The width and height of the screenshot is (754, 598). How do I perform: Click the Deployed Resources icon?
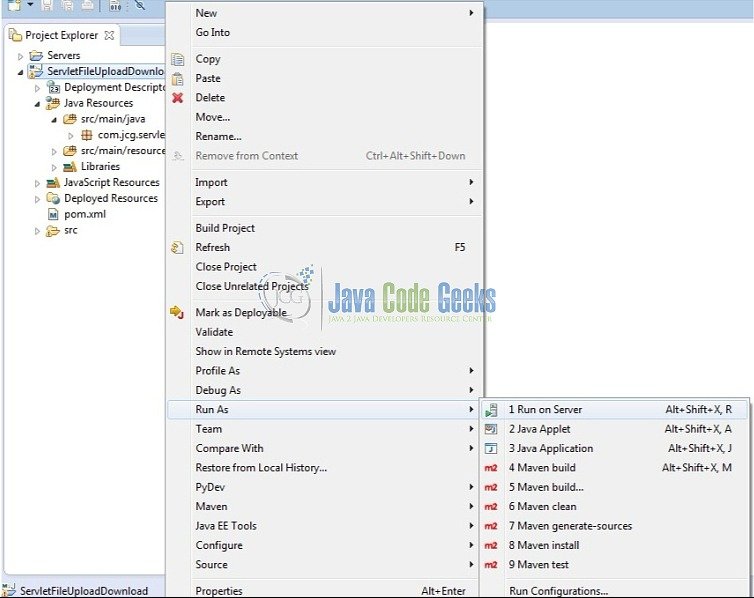pyautogui.click(x=53, y=199)
